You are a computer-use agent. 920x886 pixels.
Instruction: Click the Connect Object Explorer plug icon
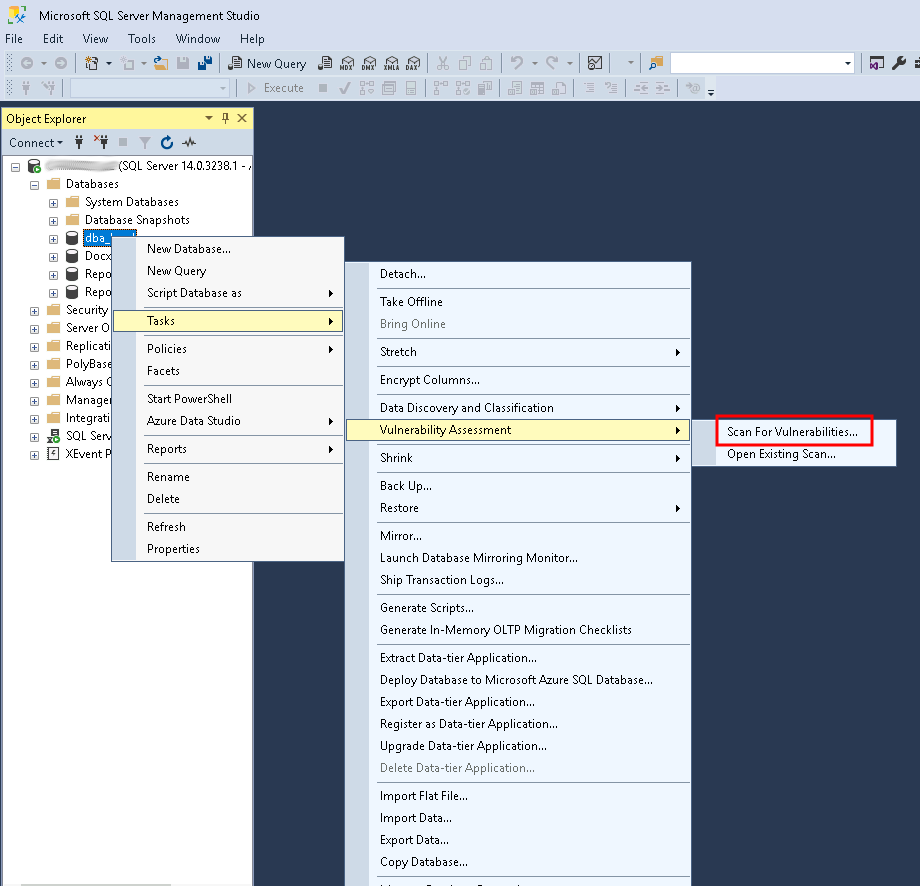[x=79, y=142]
